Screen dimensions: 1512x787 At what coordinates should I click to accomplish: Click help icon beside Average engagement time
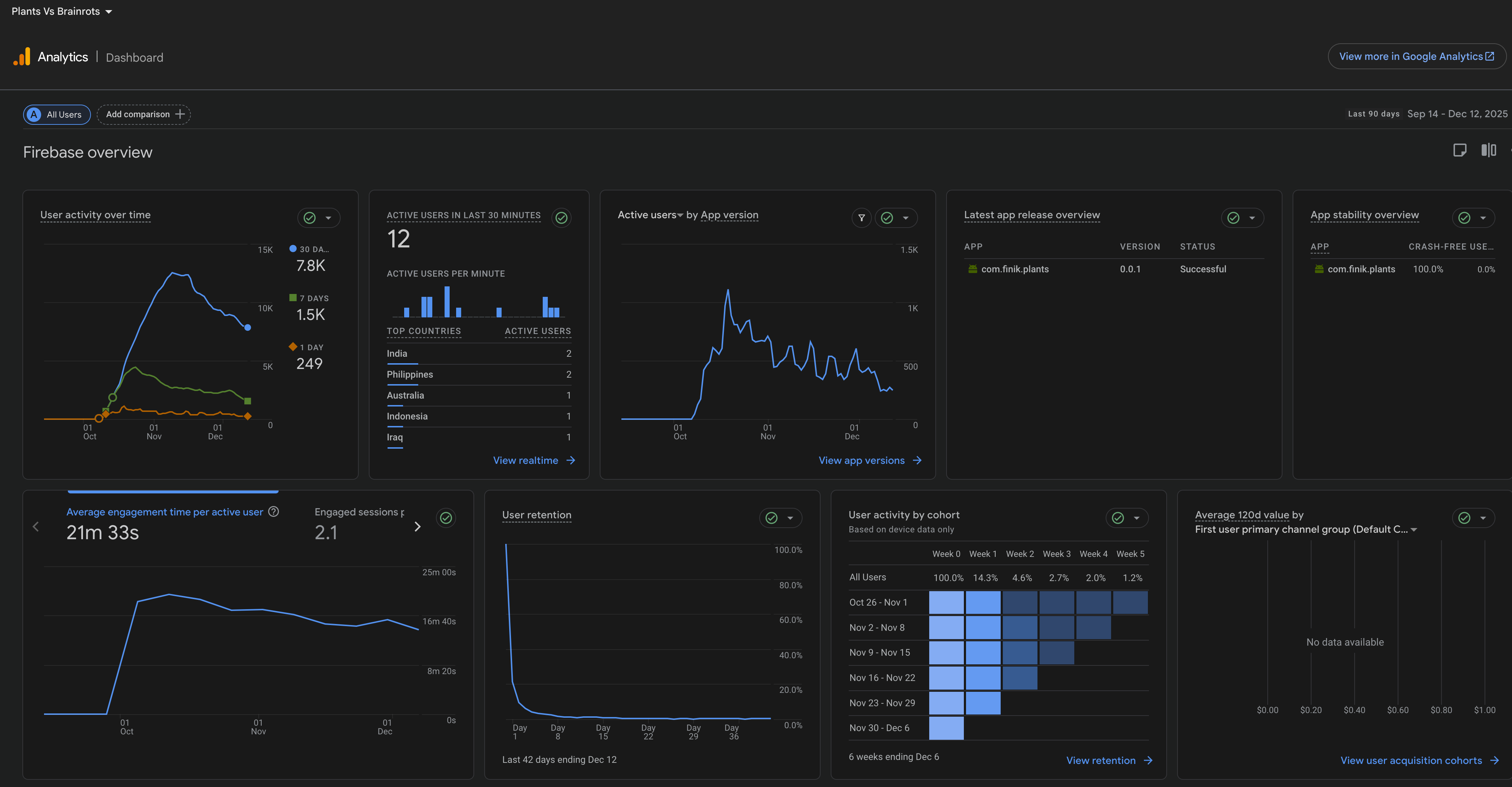coord(273,512)
